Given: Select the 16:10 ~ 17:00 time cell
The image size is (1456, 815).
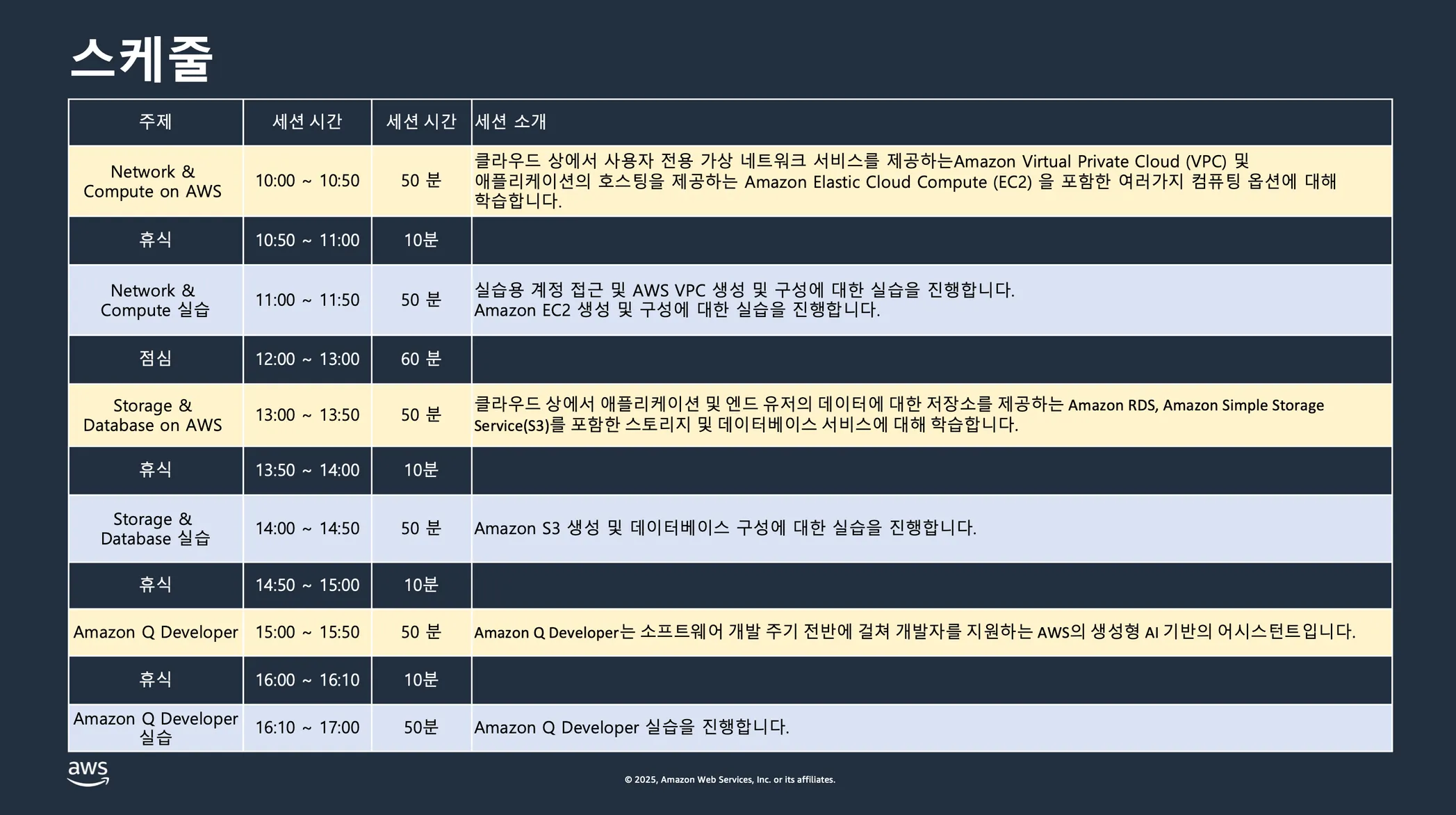Looking at the screenshot, I should click(x=307, y=727).
